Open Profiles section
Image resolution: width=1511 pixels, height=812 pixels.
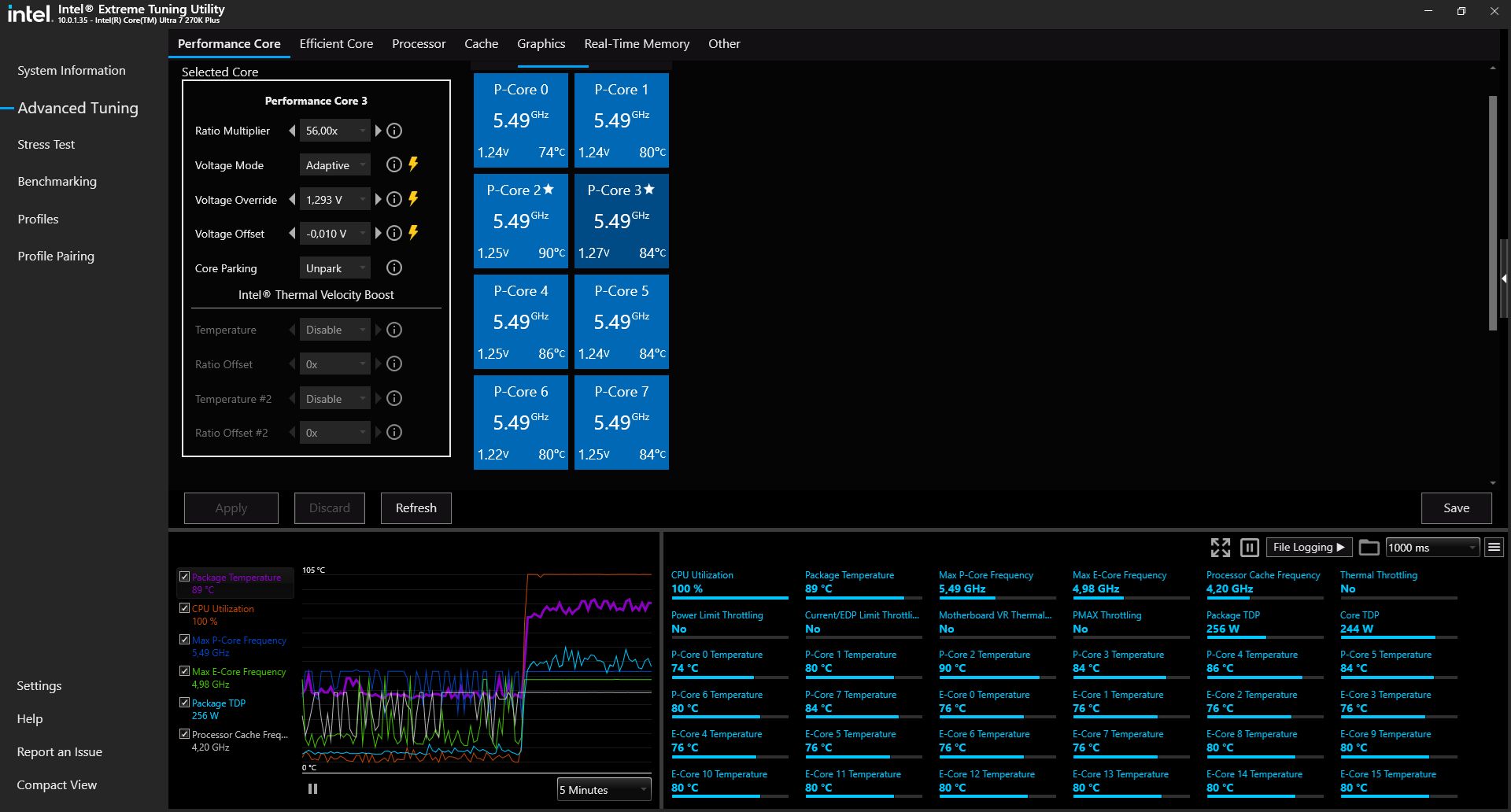[38, 220]
